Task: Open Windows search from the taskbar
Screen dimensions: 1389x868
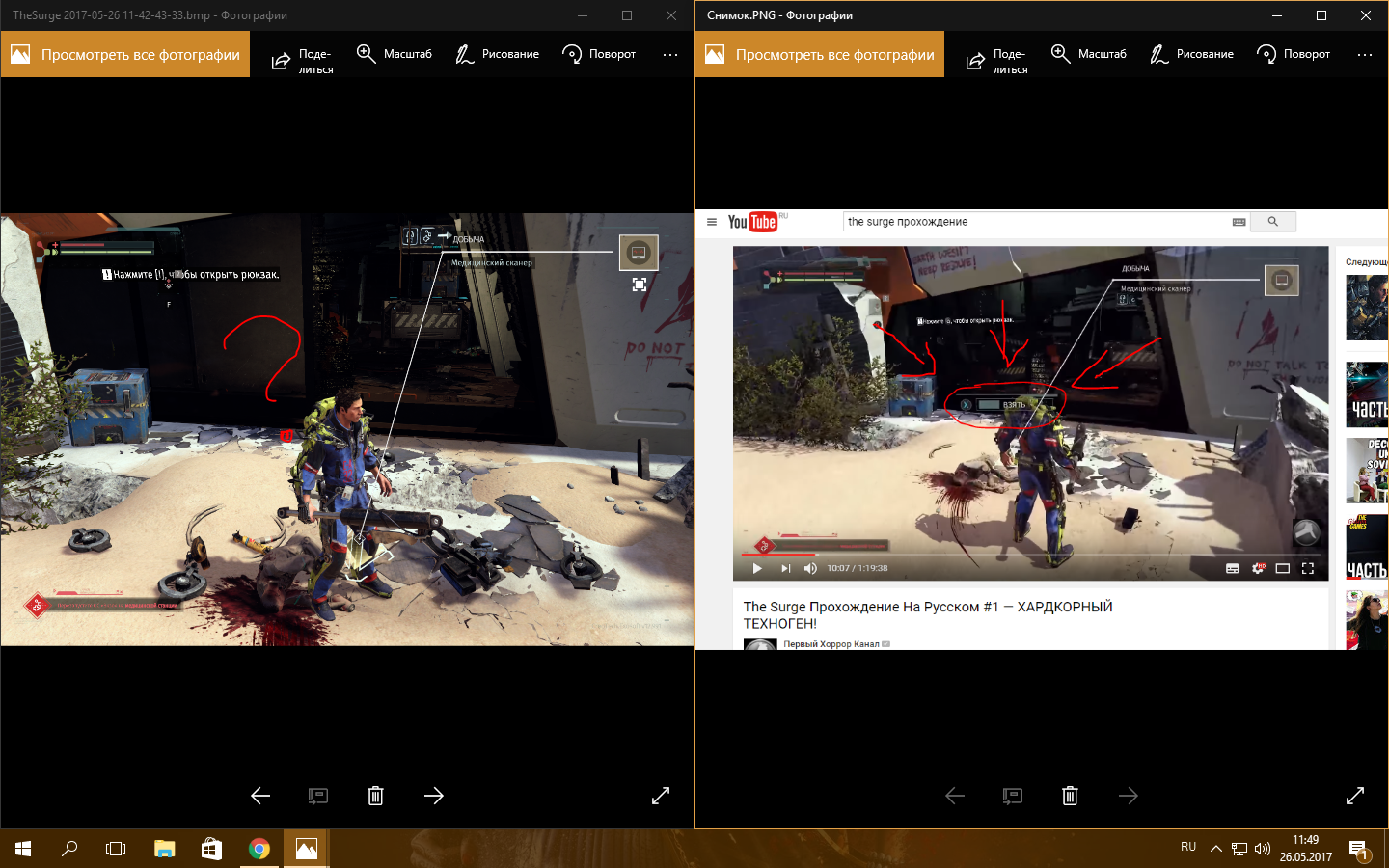Action: pos(69,849)
